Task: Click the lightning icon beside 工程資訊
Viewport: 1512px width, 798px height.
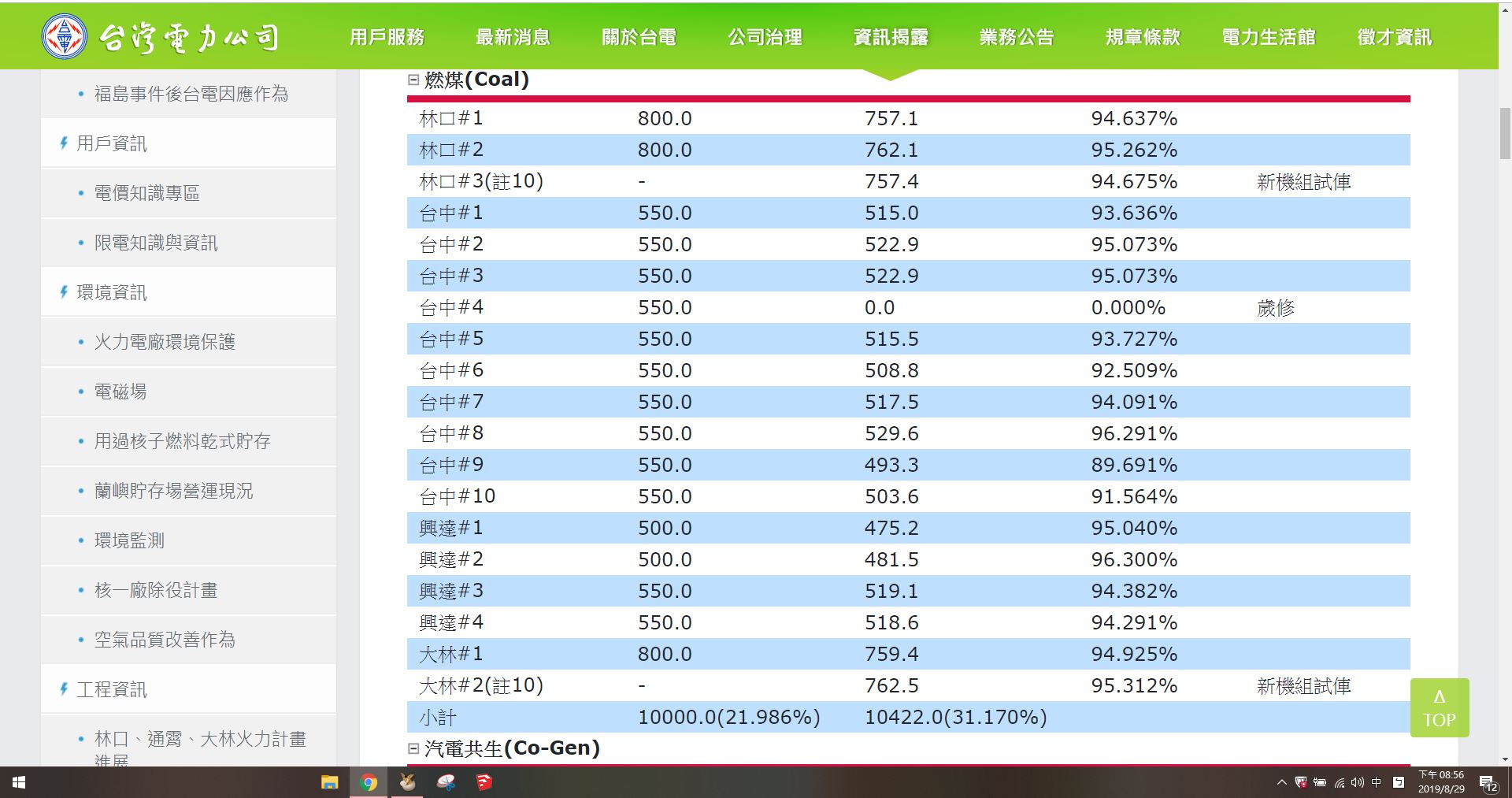Action: 64,689
